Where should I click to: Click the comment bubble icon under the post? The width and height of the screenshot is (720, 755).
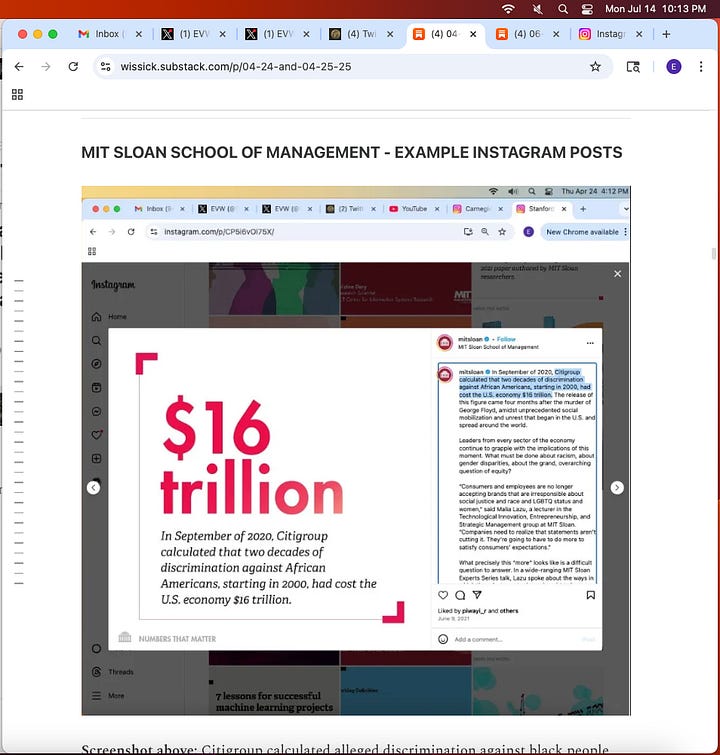[x=460, y=595]
